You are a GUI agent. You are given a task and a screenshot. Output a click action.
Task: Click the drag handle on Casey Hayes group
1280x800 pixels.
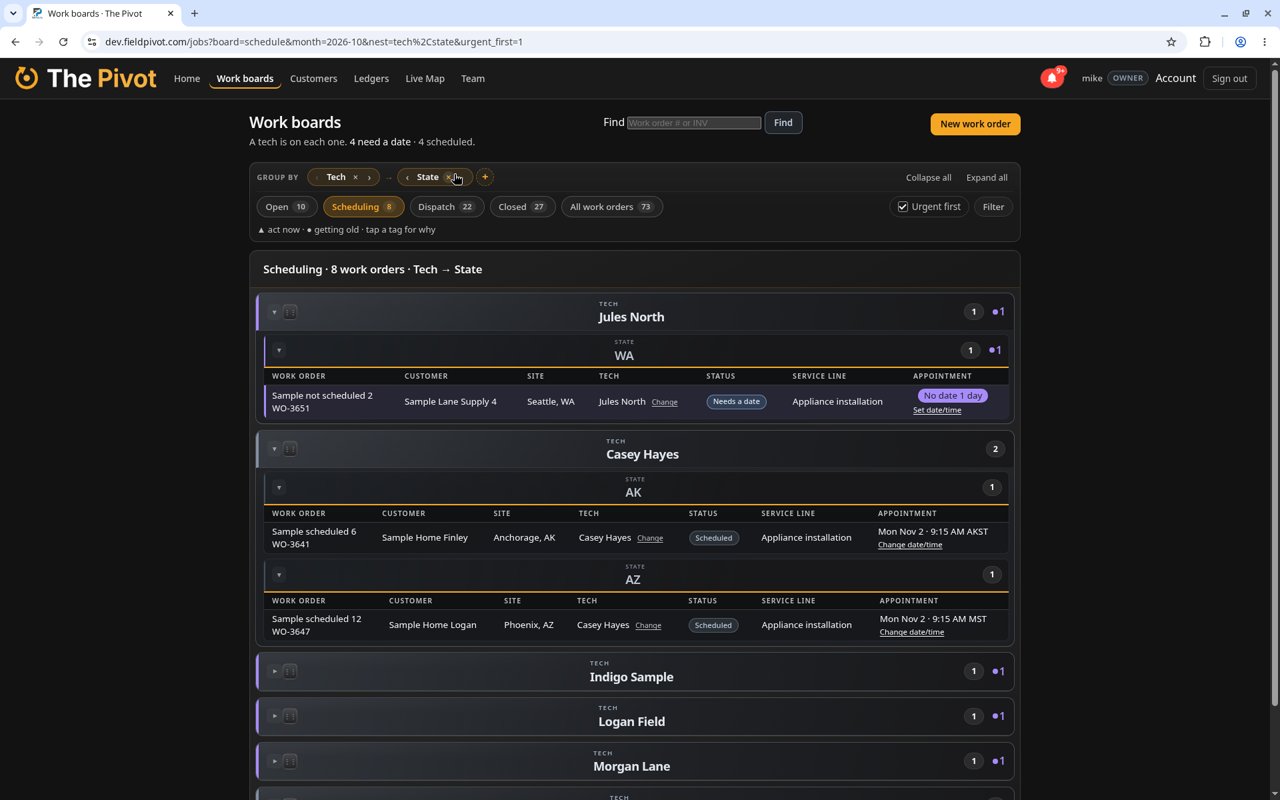coord(290,449)
